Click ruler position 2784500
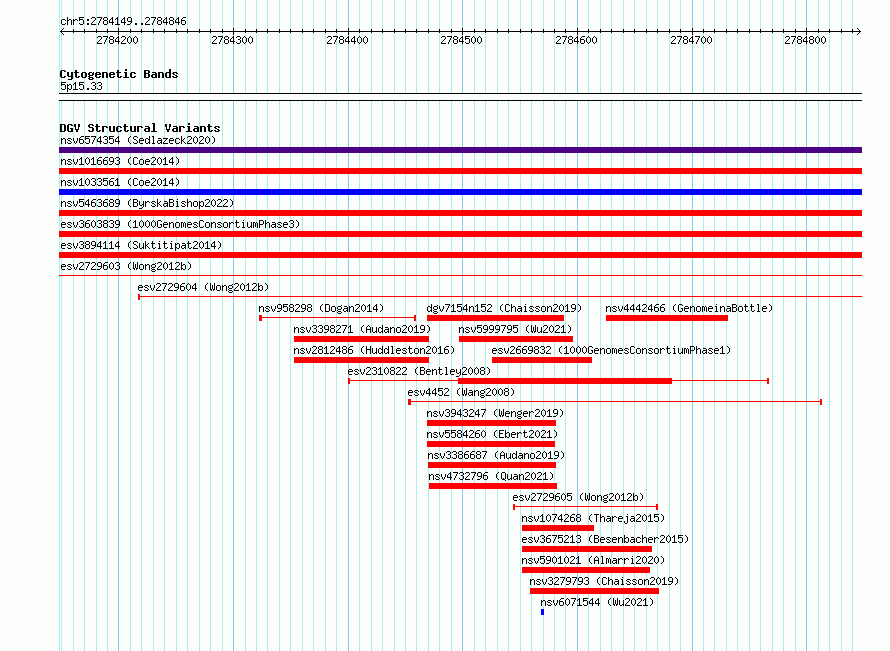This screenshot has width=890, height=651. click(x=461, y=40)
